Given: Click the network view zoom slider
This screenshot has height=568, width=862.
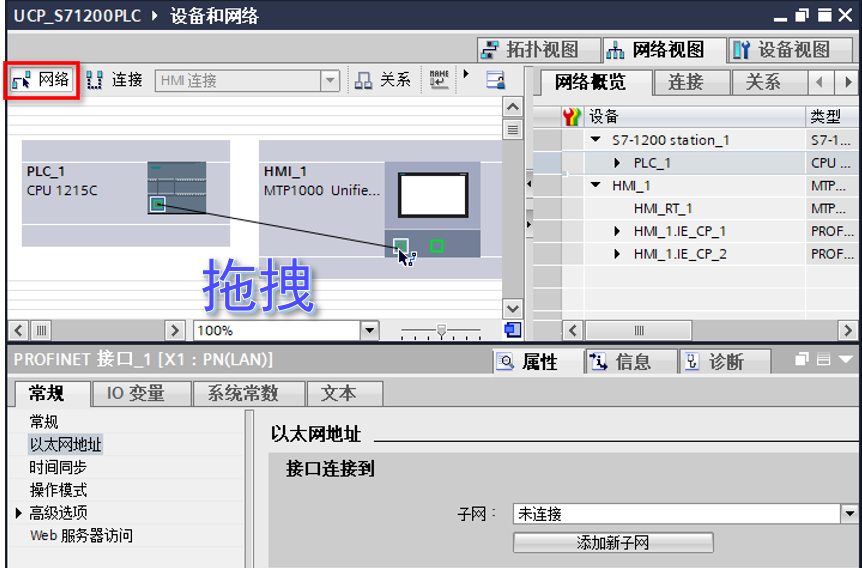Looking at the screenshot, I should pos(441,330).
